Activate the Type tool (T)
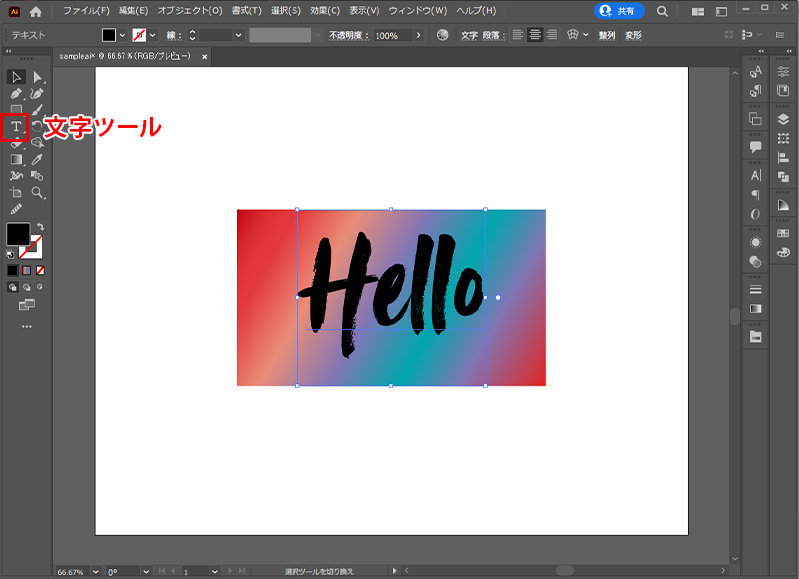Viewport: 799px width, 579px height. point(16,126)
